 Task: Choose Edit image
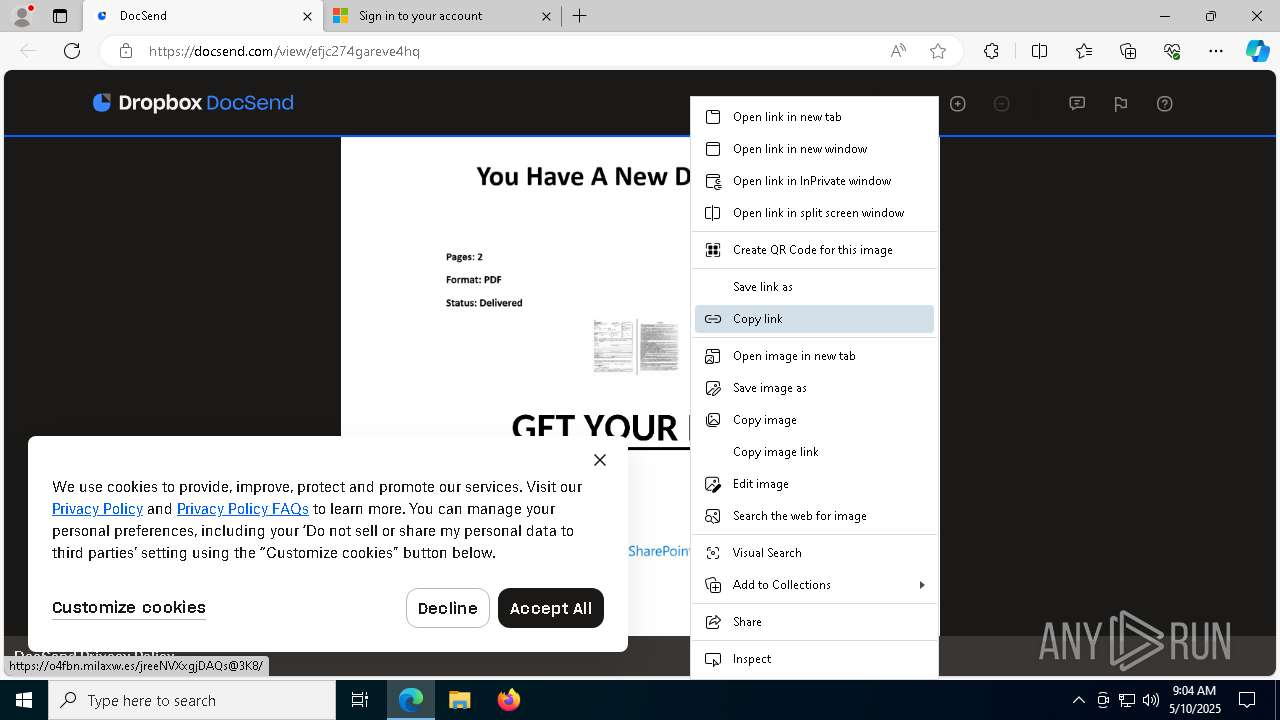coord(814,484)
